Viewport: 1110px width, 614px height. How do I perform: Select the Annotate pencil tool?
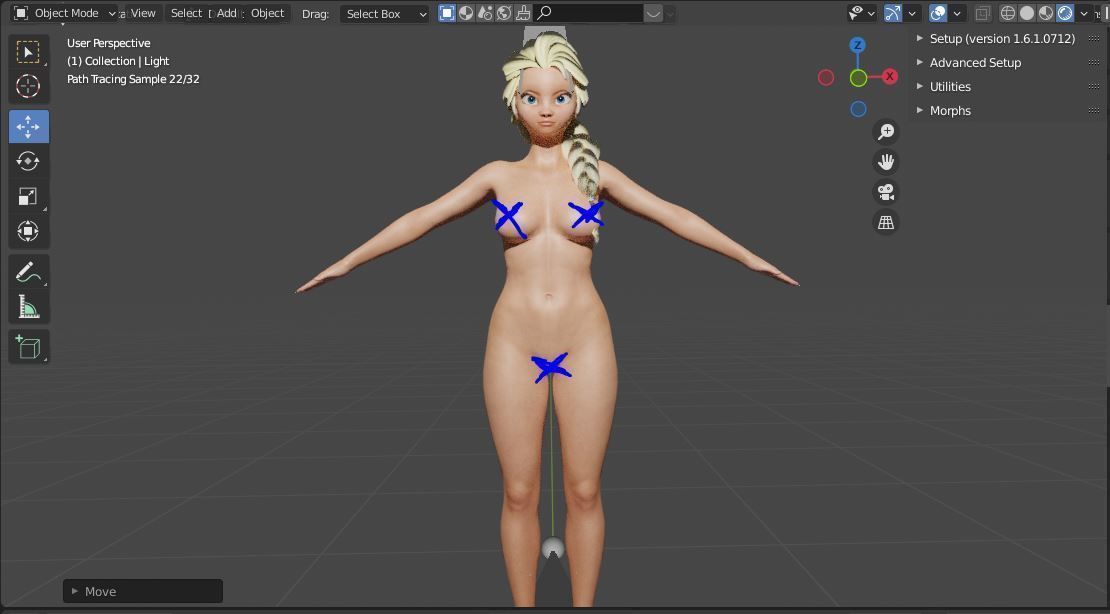(x=28, y=272)
